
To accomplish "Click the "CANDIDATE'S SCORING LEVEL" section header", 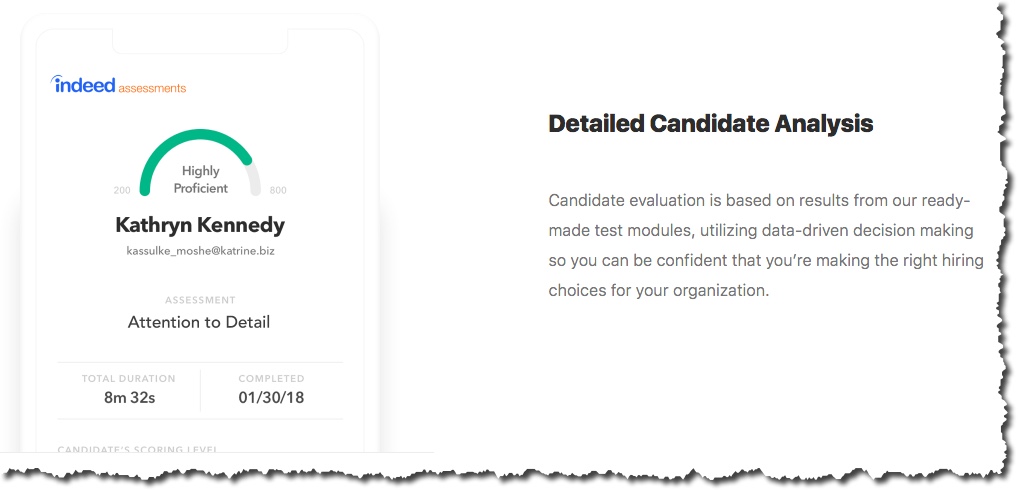I will [x=137, y=448].
